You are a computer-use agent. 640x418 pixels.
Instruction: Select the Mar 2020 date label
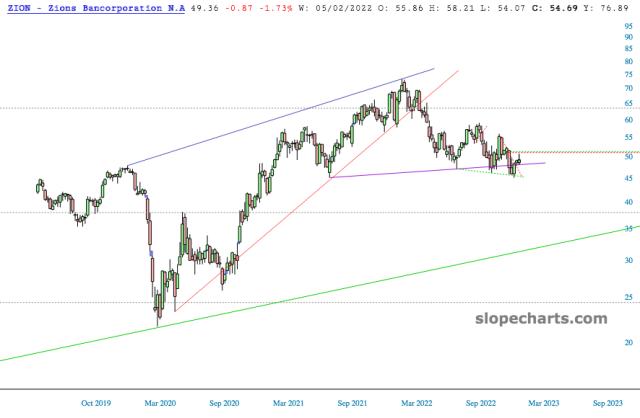pos(160,403)
